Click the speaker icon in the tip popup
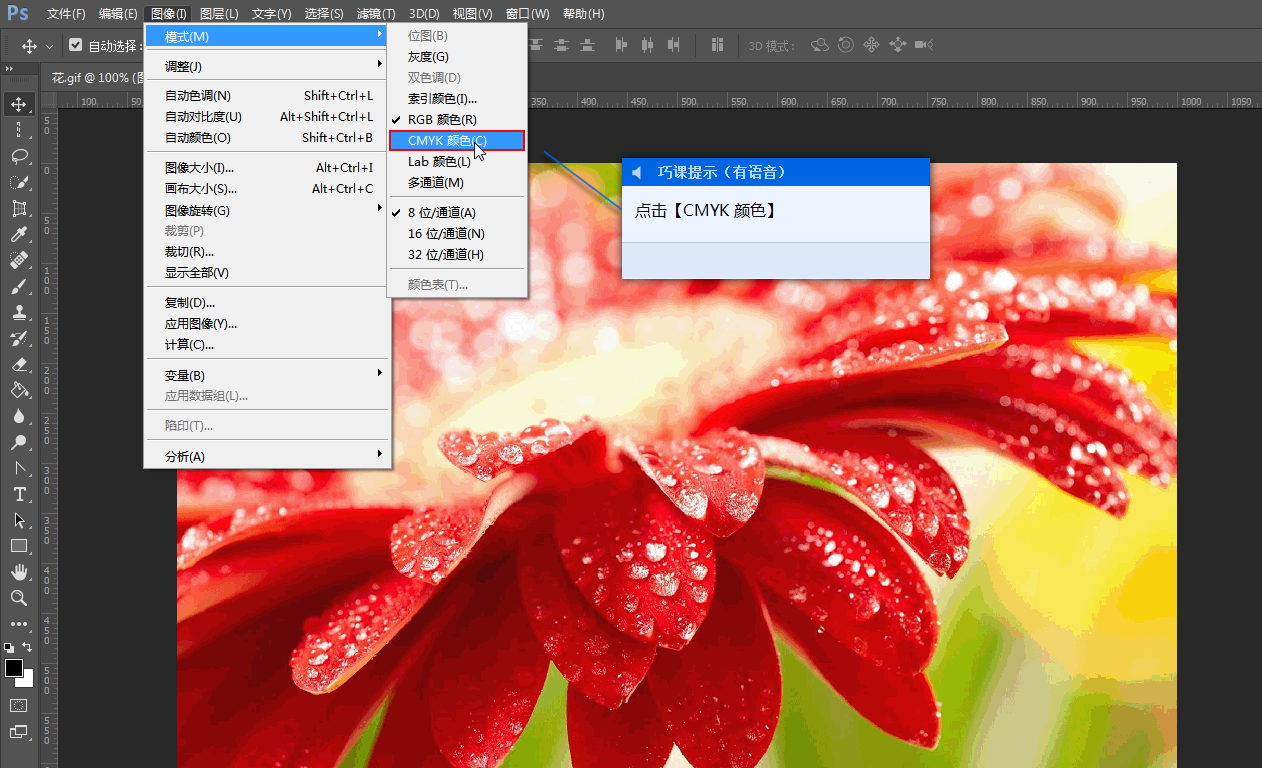Screen dimensions: 1262x768 [x=637, y=173]
